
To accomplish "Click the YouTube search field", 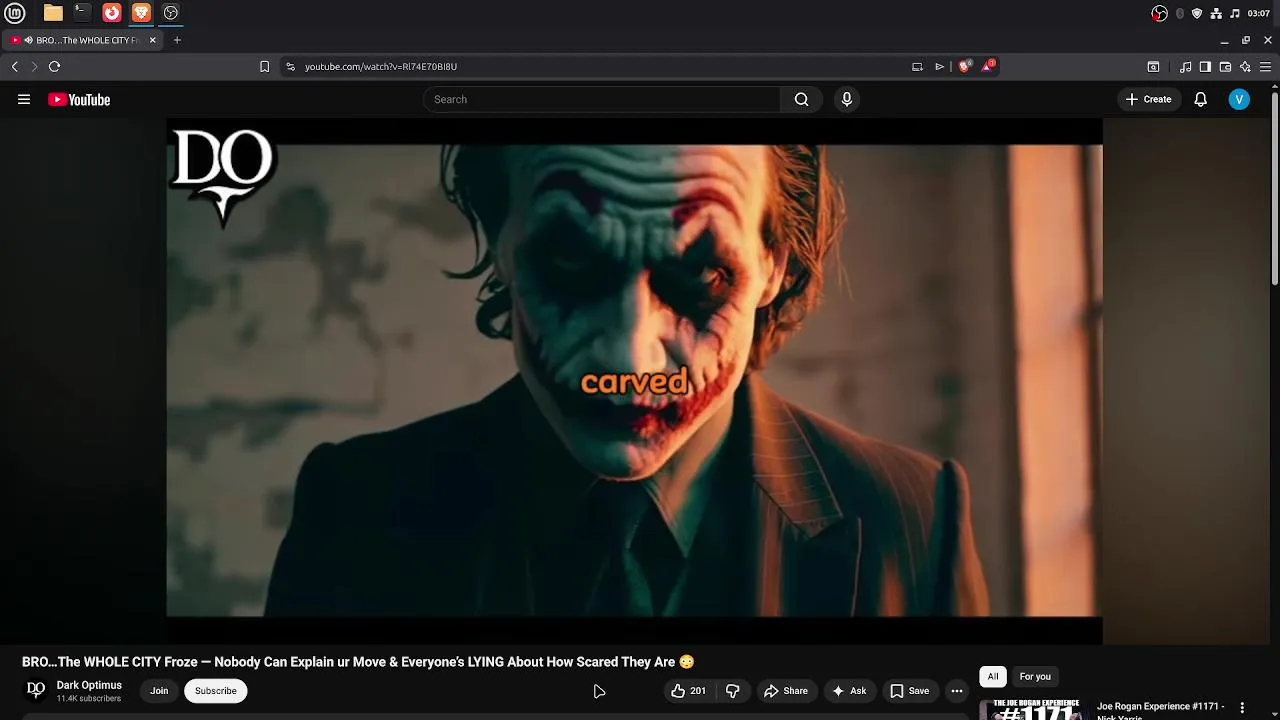I will click(x=602, y=99).
